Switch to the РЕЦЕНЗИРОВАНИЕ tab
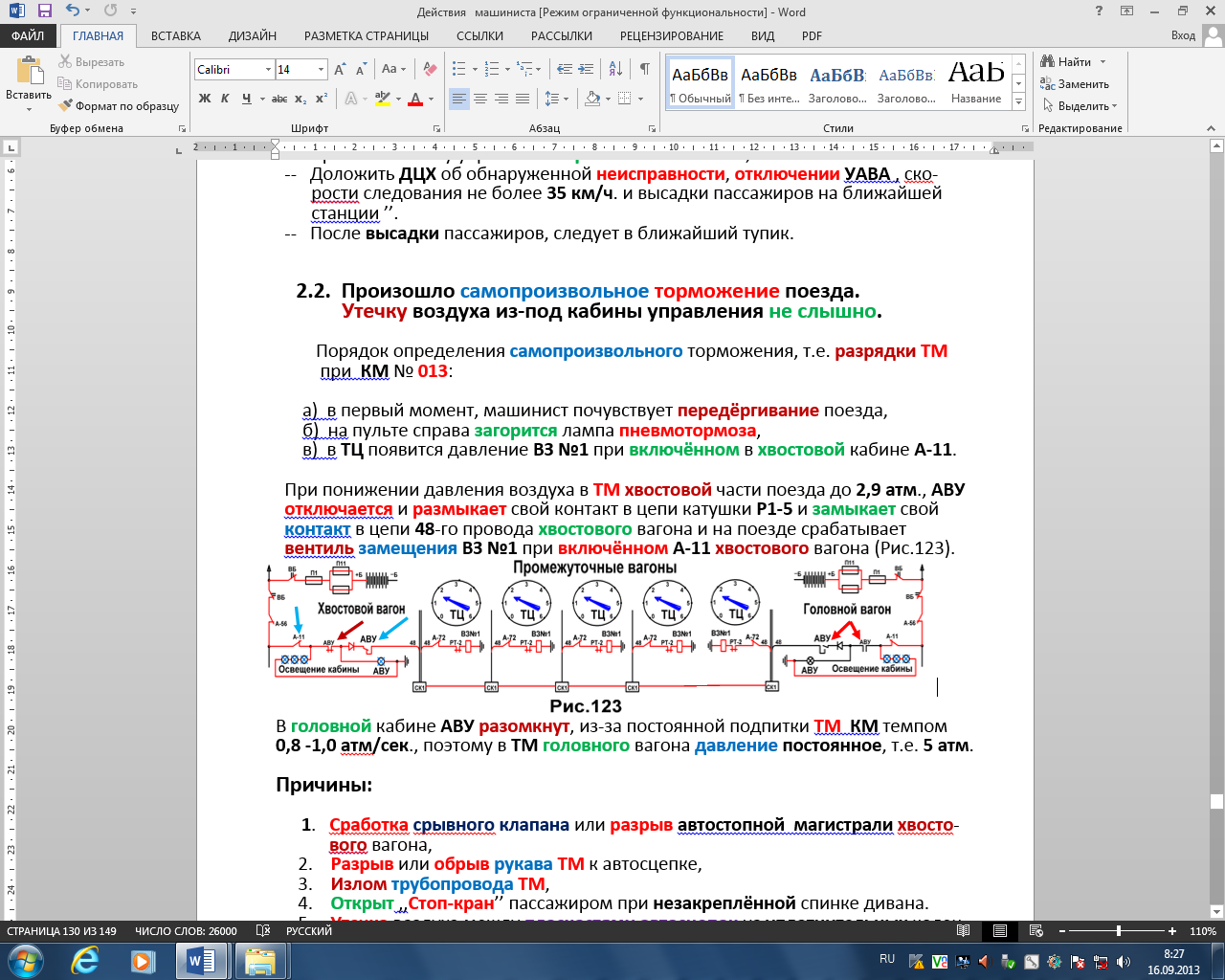Image resolution: width=1225 pixels, height=980 pixels. 671,36
